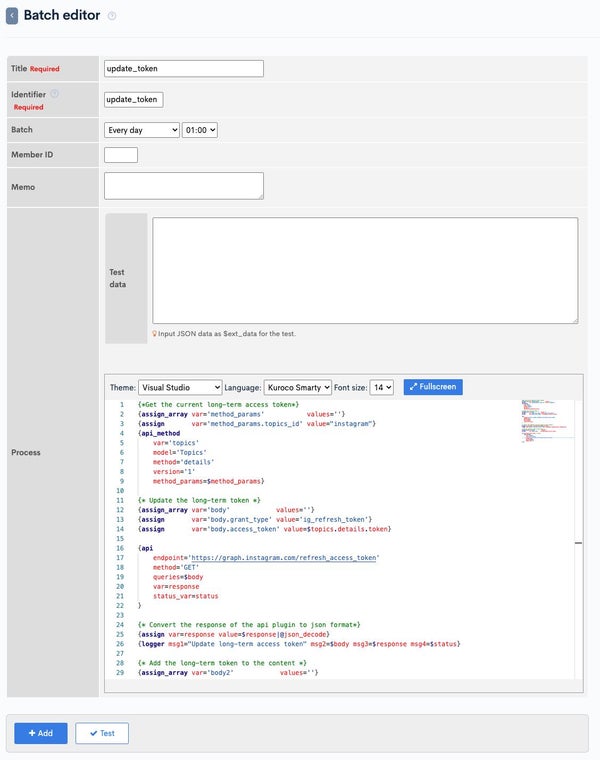The height and width of the screenshot is (760, 600).
Task: Click 'method_params=$method_params}' on line 9
Action: point(209,481)
